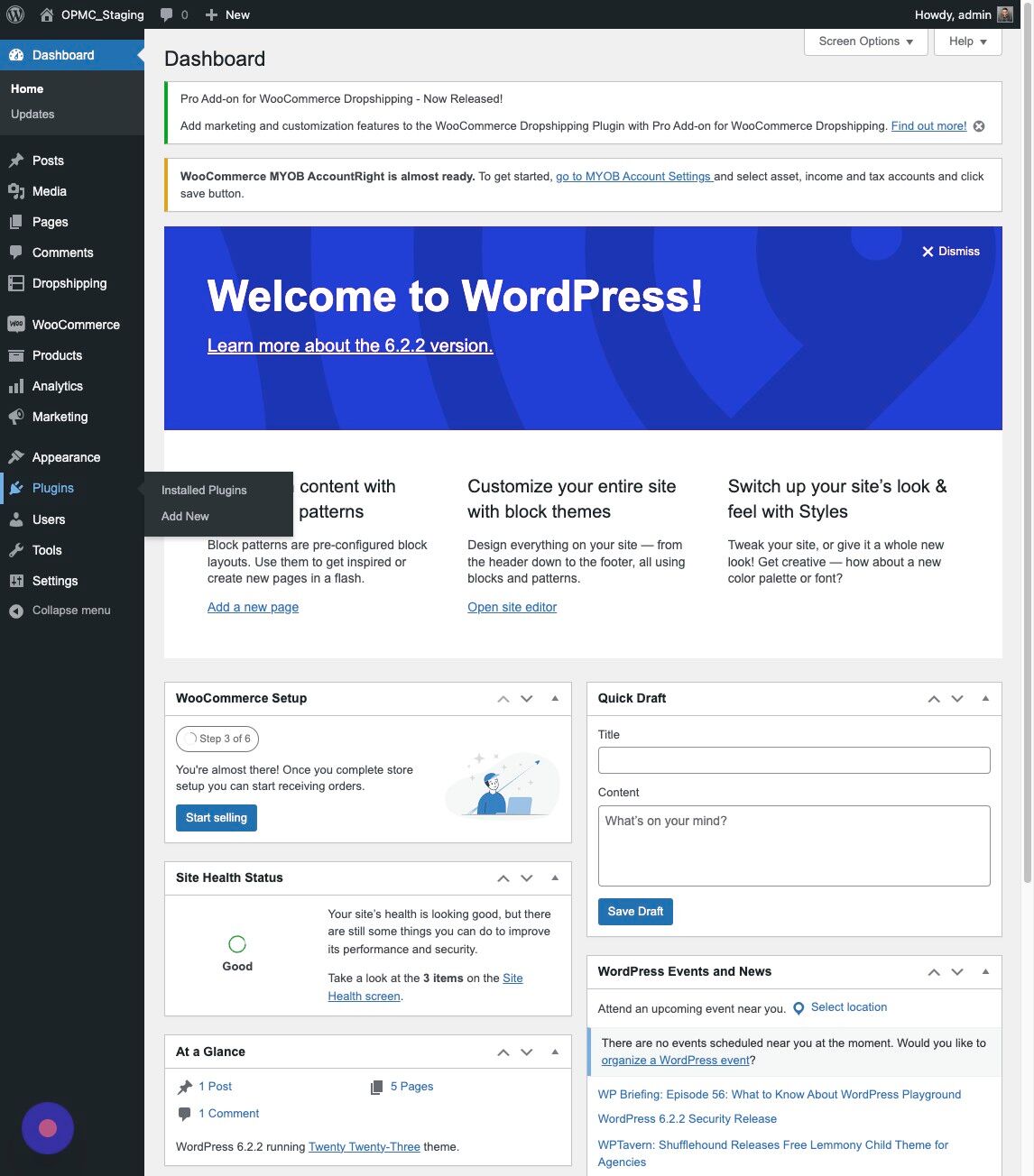
Task: Click the Marketing megaphone icon
Action: click(x=16, y=417)
